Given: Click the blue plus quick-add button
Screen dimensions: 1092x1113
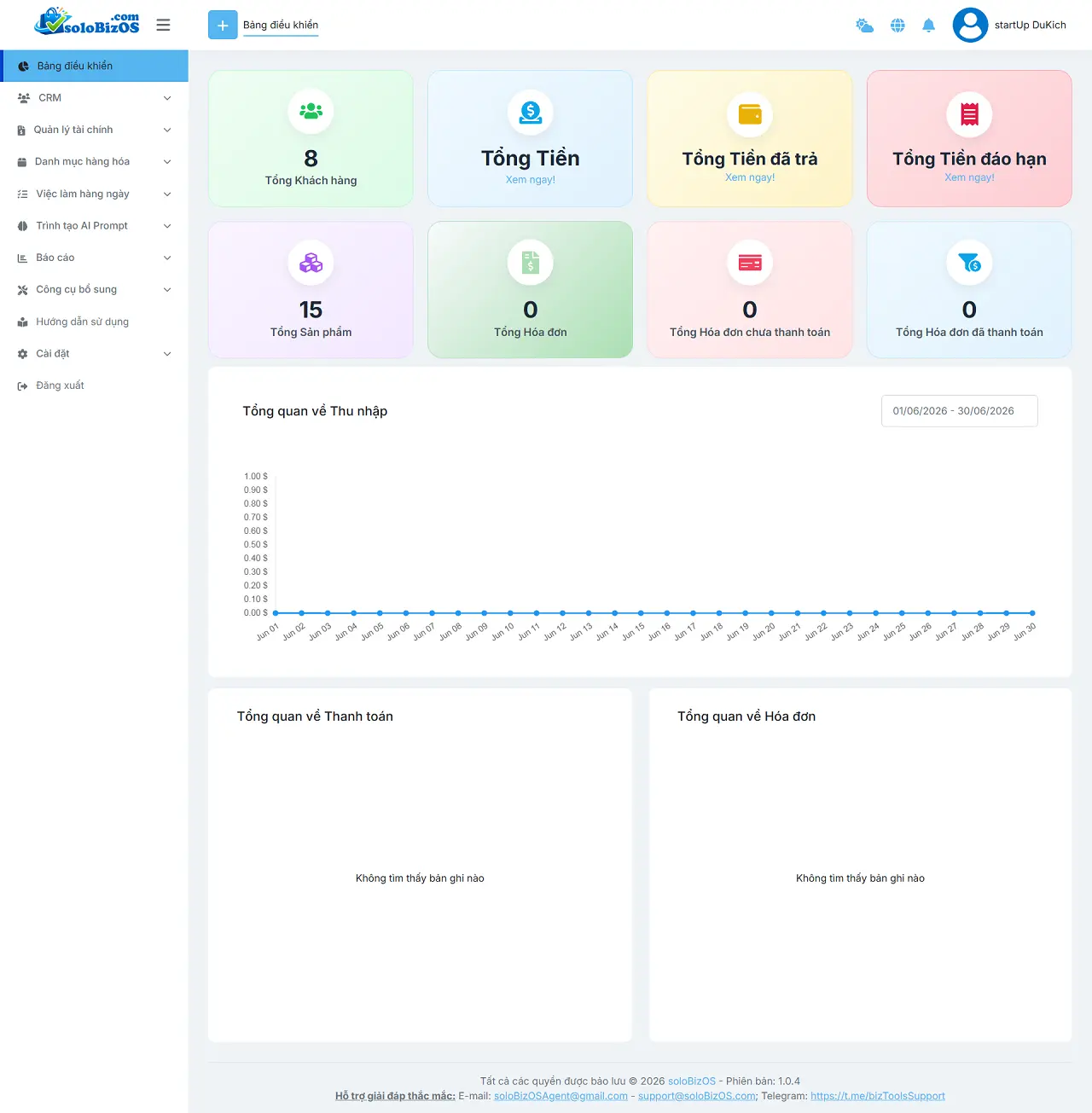Looking at the screenshot, I should [223, 25].
